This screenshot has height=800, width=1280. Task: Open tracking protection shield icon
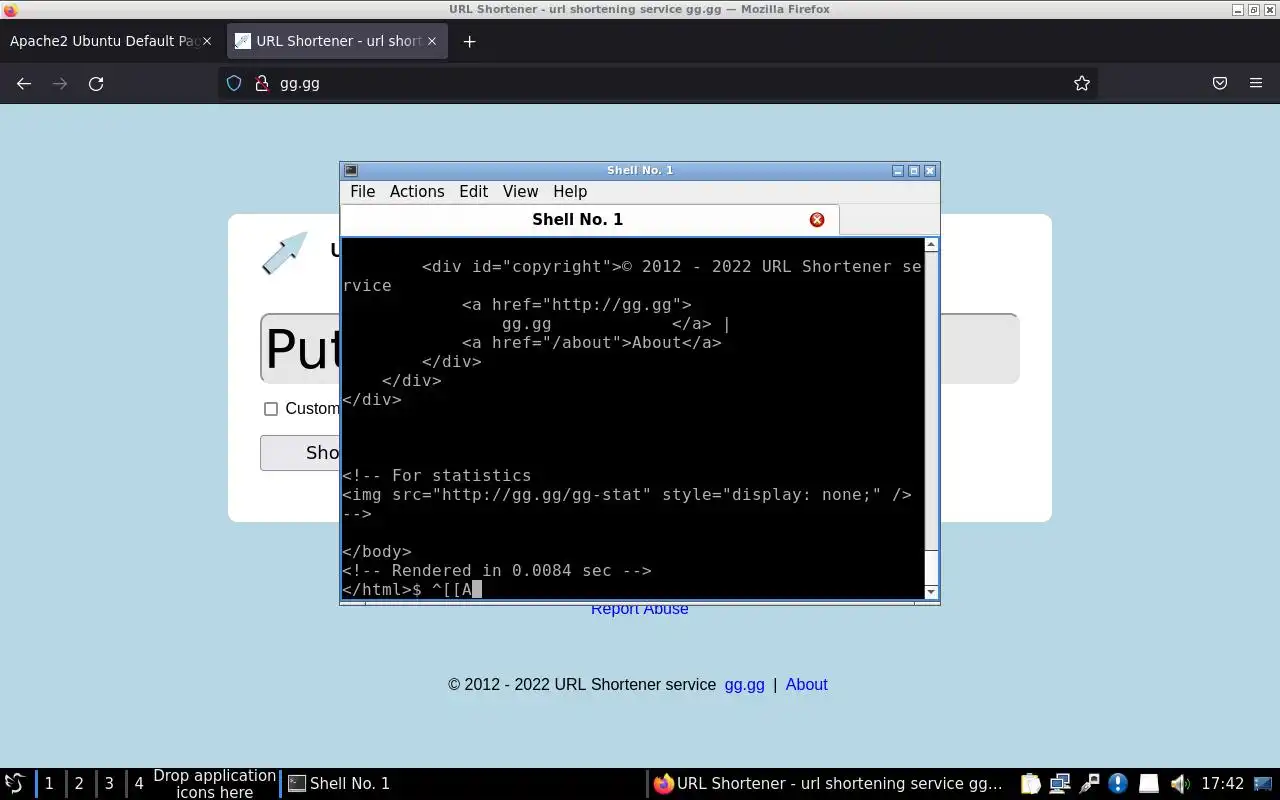pyautogui.click(x=234, y=84)
